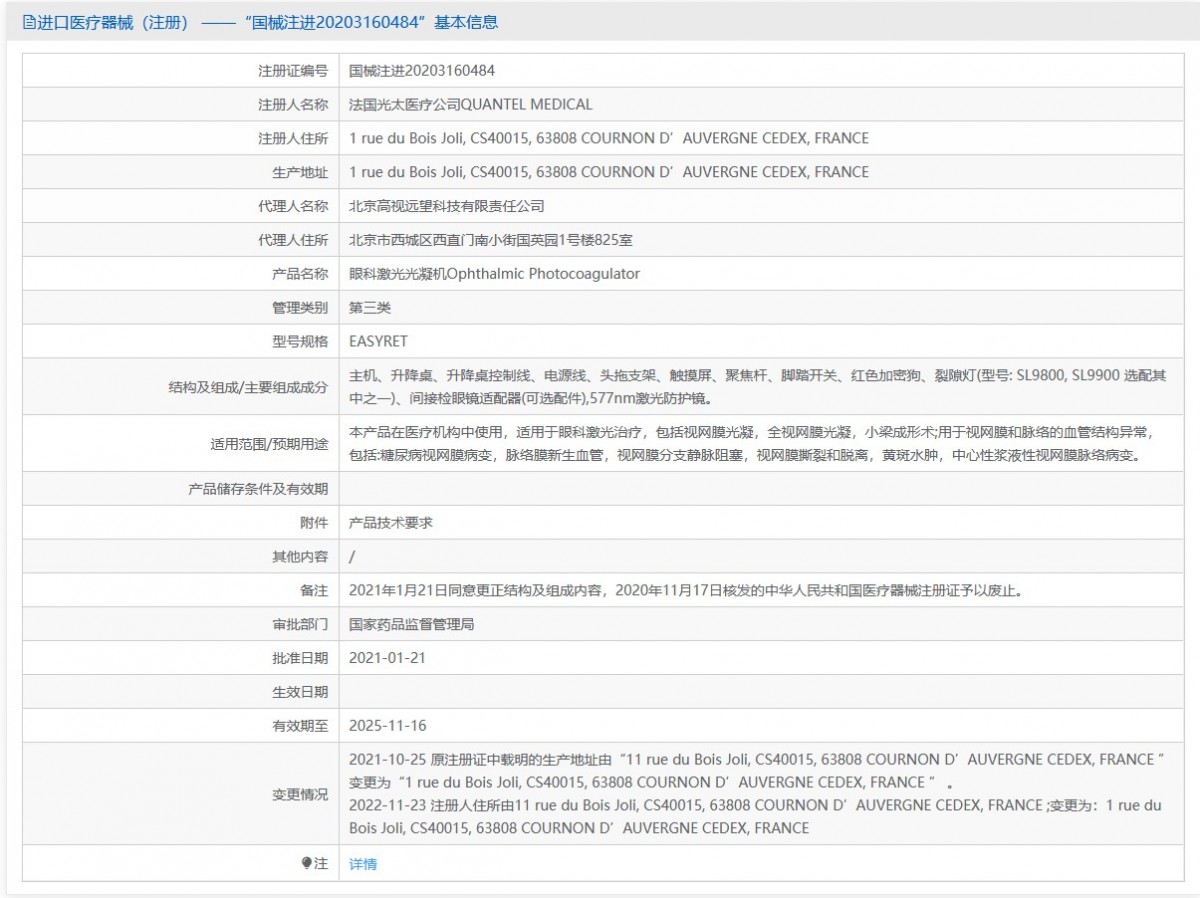Click the 产品名称 label
Viewport: 1200px width, 898px height.
click(x=300, y=274)
